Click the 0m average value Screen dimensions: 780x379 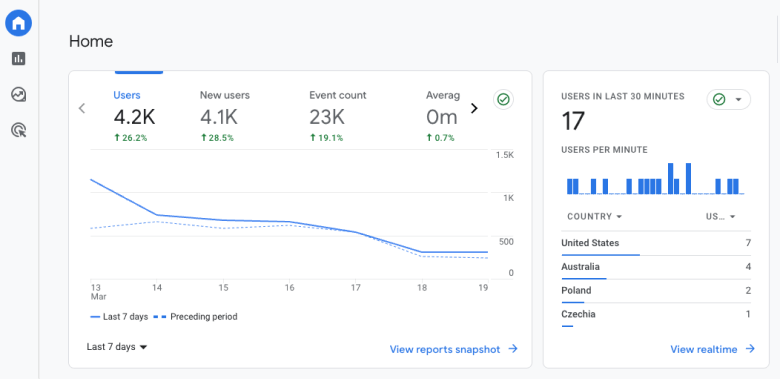tap(442, 117)
